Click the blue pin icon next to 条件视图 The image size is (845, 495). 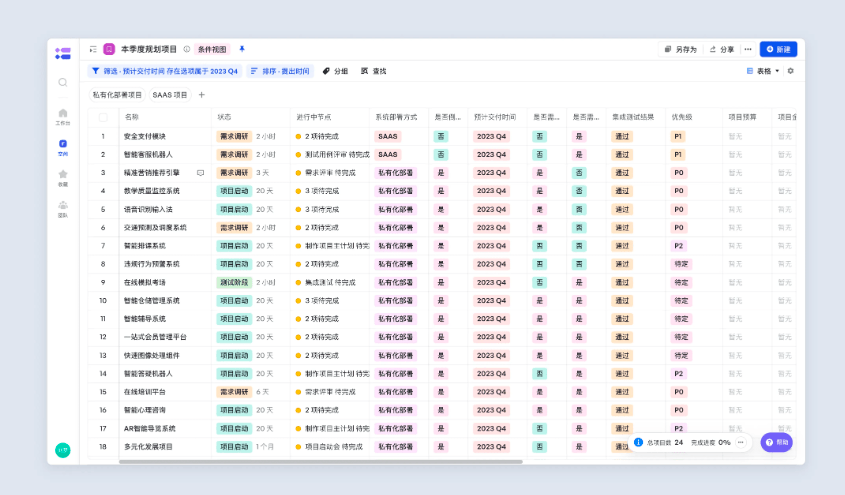(242, 49)
